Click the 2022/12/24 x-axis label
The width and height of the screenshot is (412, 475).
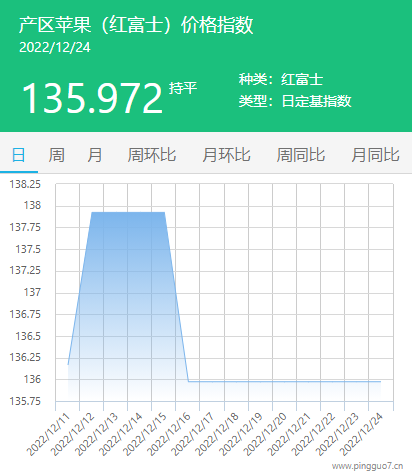[x=362, y=434]
